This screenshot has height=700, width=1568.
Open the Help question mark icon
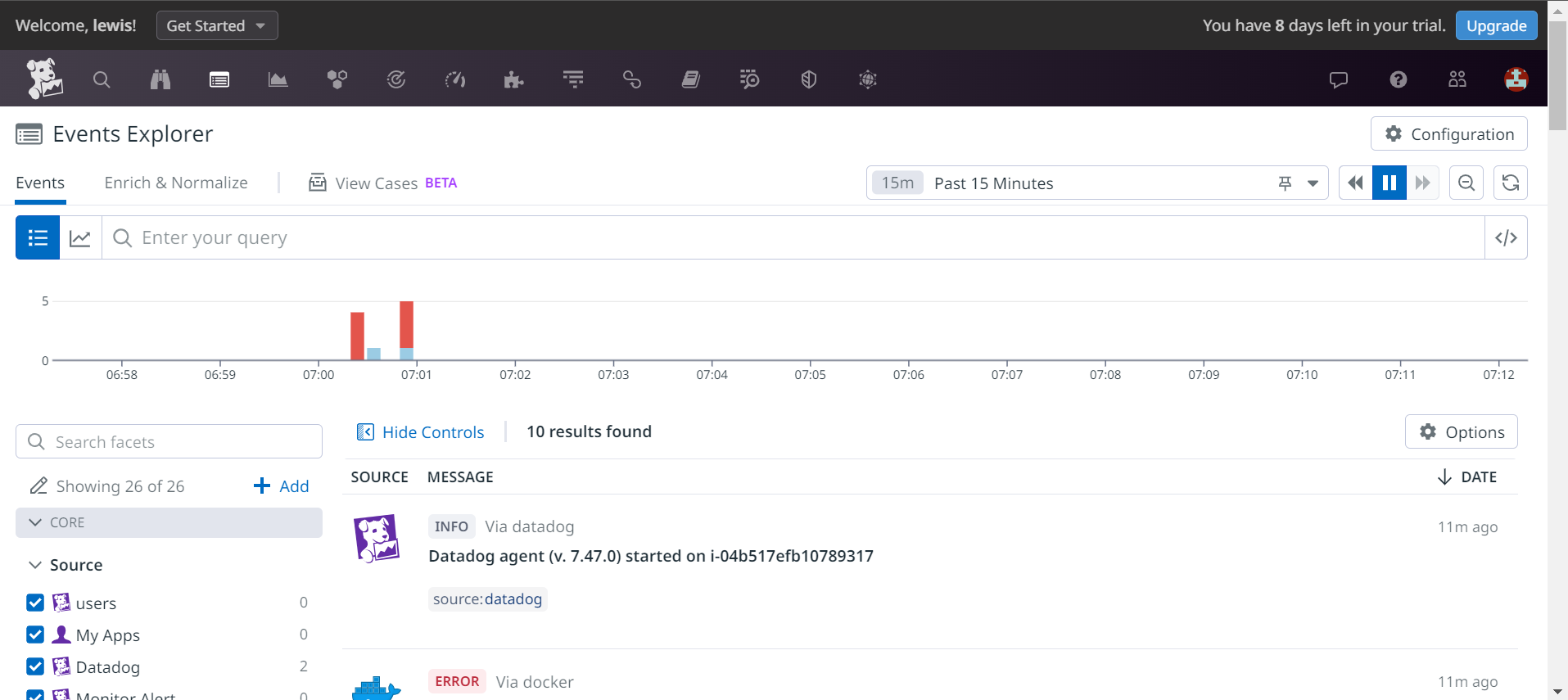(x=1399, y=79)
